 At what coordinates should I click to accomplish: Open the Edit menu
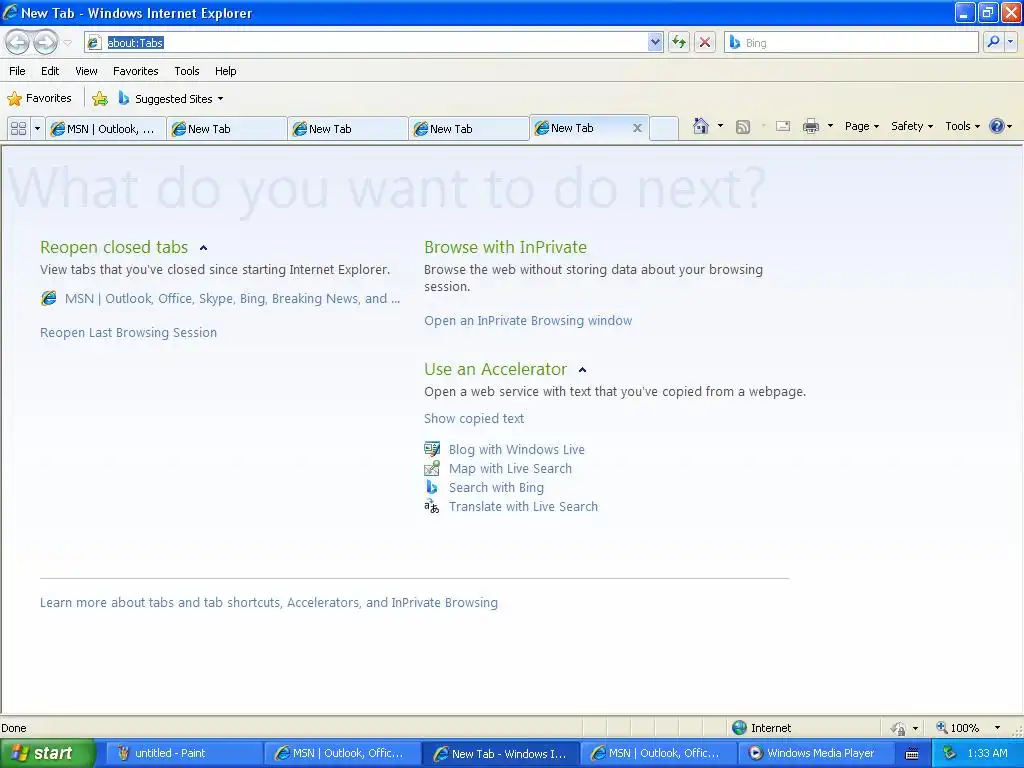[x=50, y=71]
